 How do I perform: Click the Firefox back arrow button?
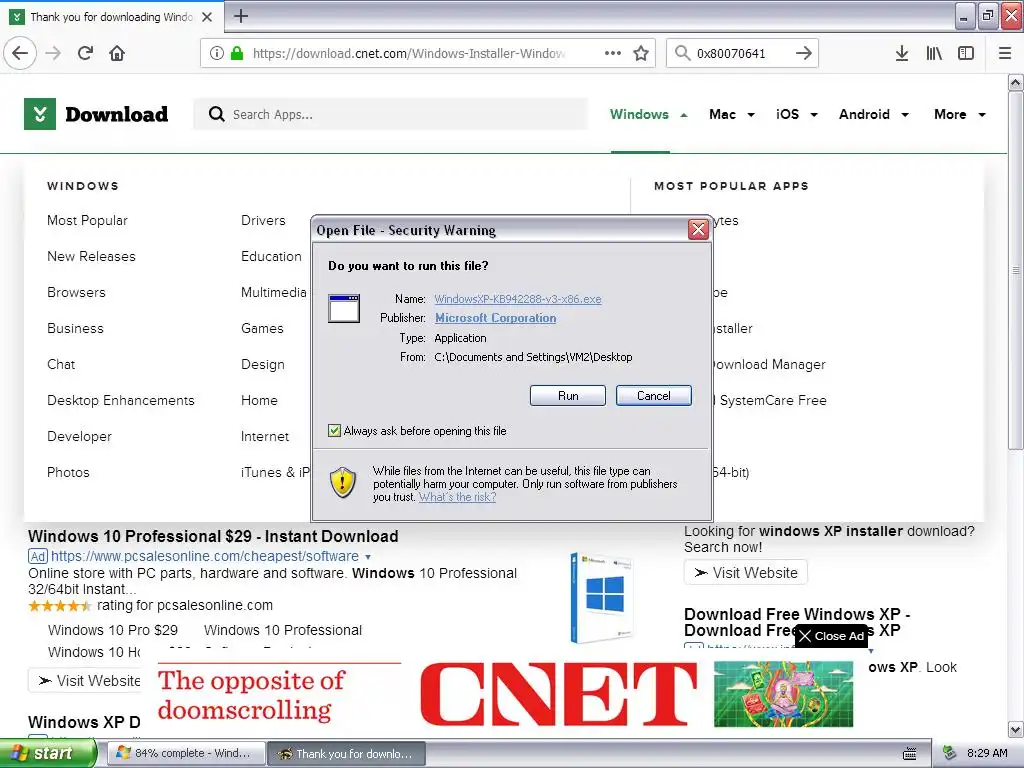pos(20,53)
